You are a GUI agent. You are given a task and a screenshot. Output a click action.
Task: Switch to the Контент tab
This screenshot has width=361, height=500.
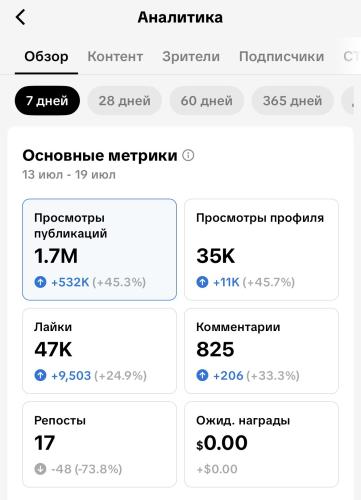[115, 56]
